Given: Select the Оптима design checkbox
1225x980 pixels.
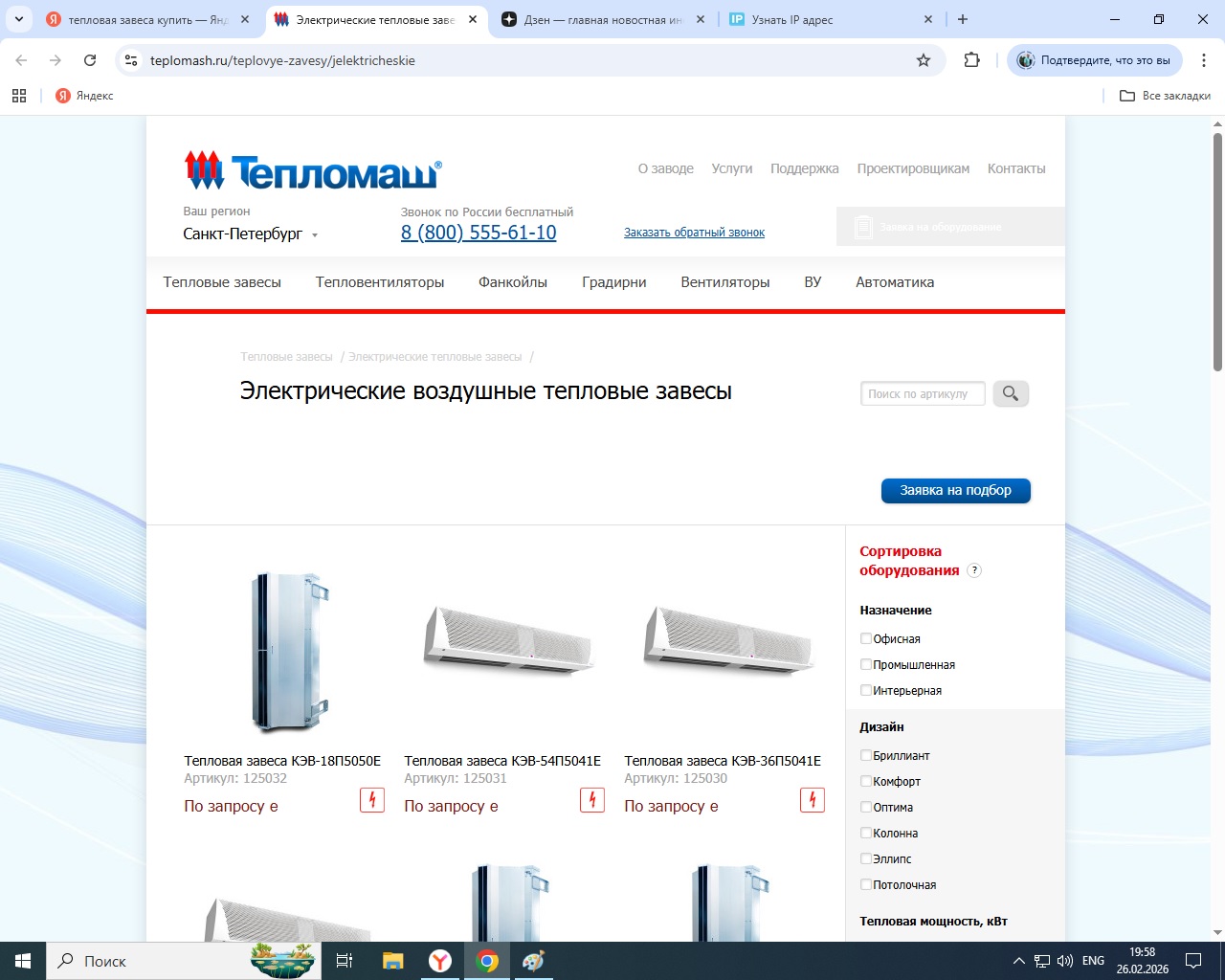Looking at the screenshot, I should point(866,807).
